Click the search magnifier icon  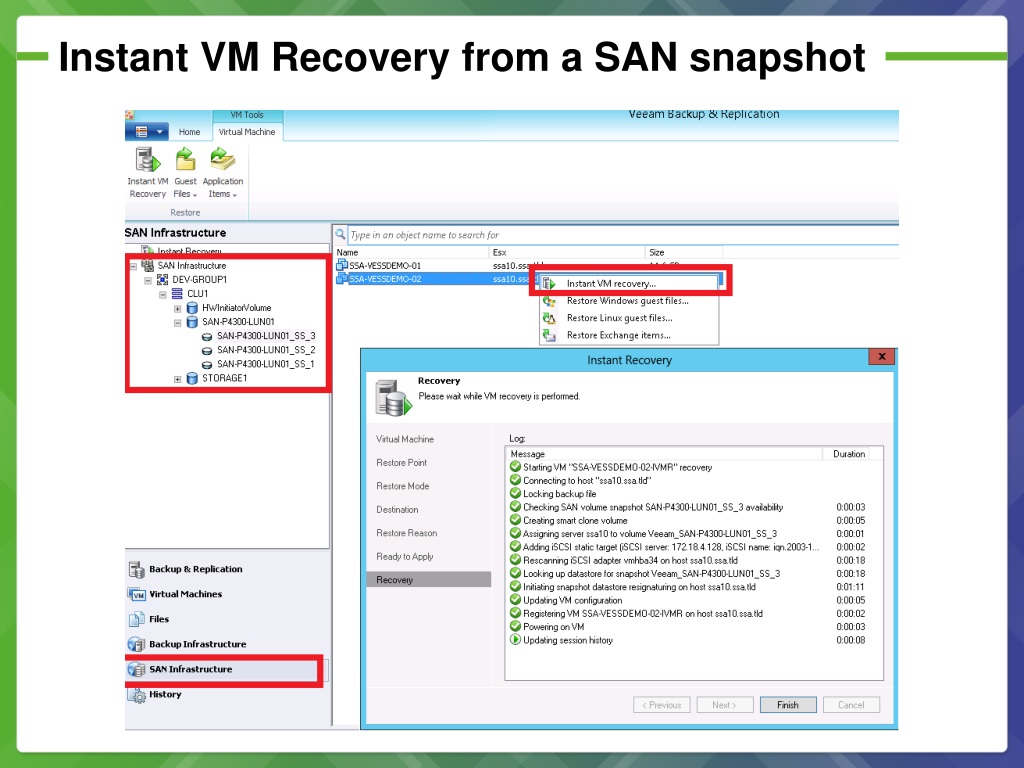point(340,234)
